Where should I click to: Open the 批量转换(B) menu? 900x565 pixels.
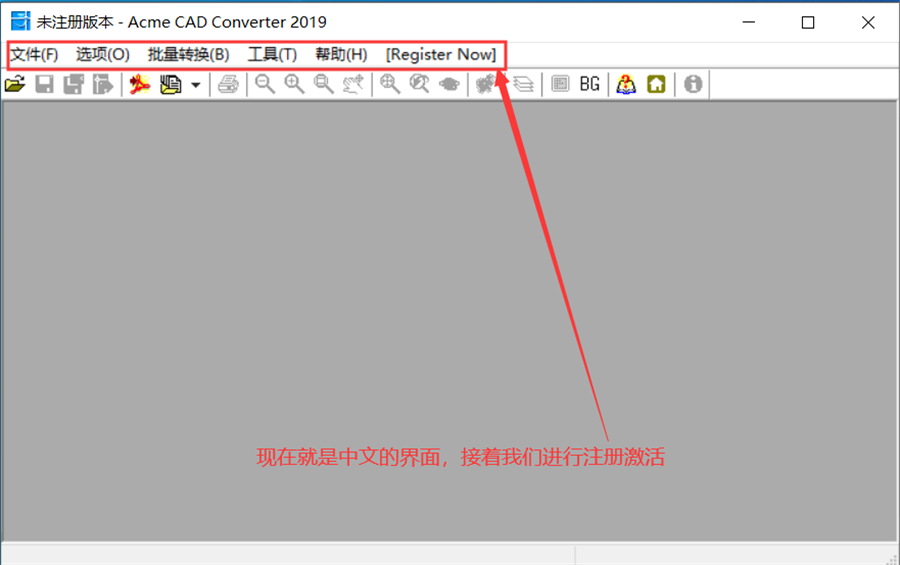[x=188, y=55]
